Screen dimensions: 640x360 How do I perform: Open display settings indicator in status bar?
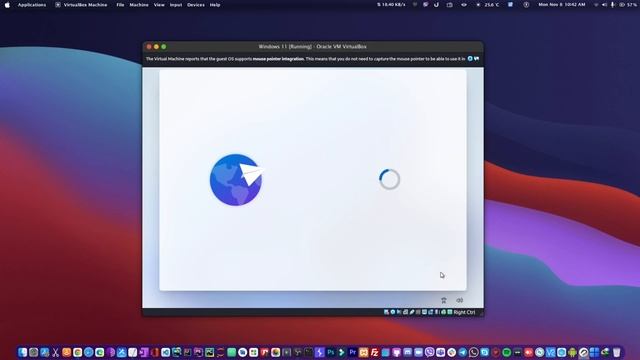(424, 312)
